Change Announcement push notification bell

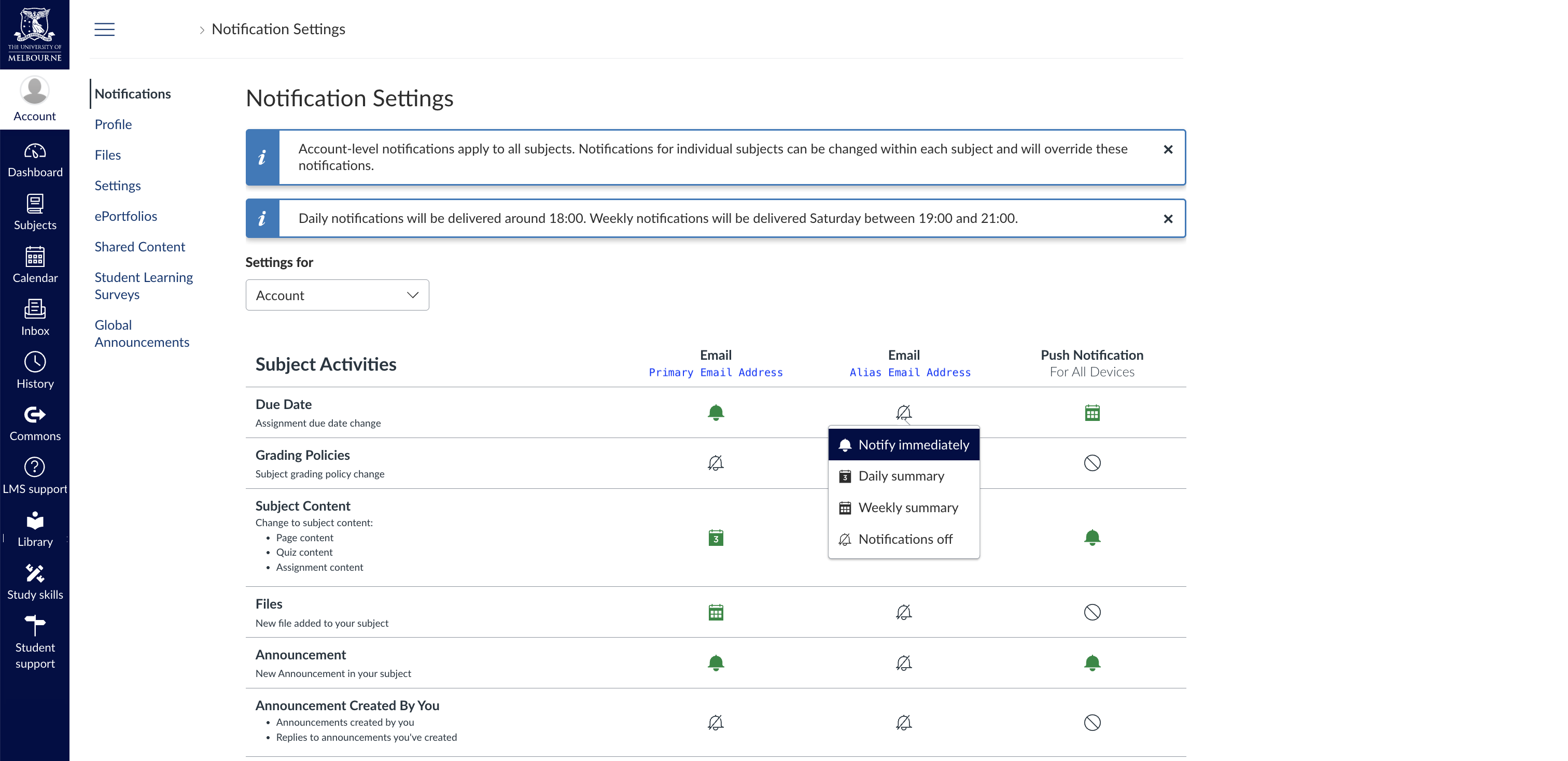pyautogui.click(x=1092, y=663)
